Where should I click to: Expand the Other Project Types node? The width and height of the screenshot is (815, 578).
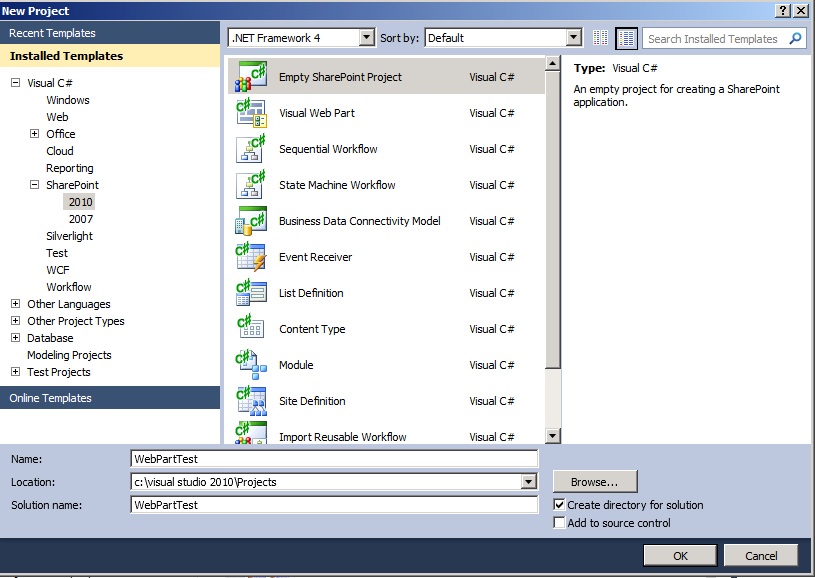(16, 321)
